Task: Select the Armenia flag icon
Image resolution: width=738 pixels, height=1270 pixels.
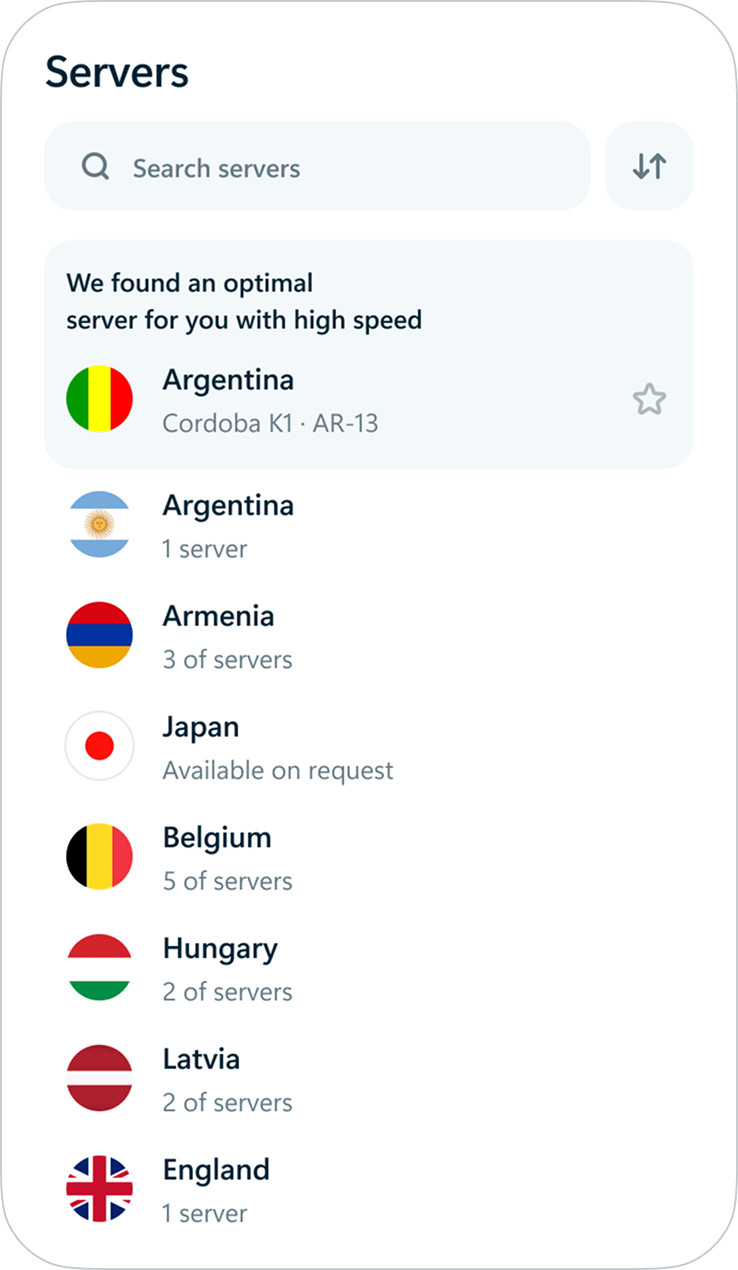Action: (x=99, y=635)
